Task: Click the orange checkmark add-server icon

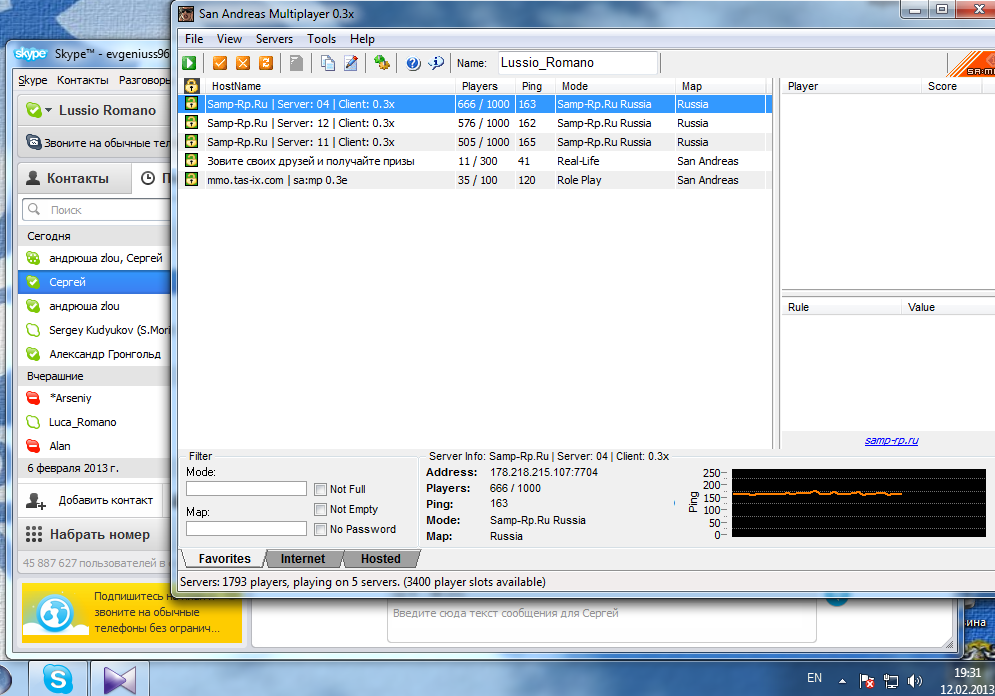Action: (220, 63)
